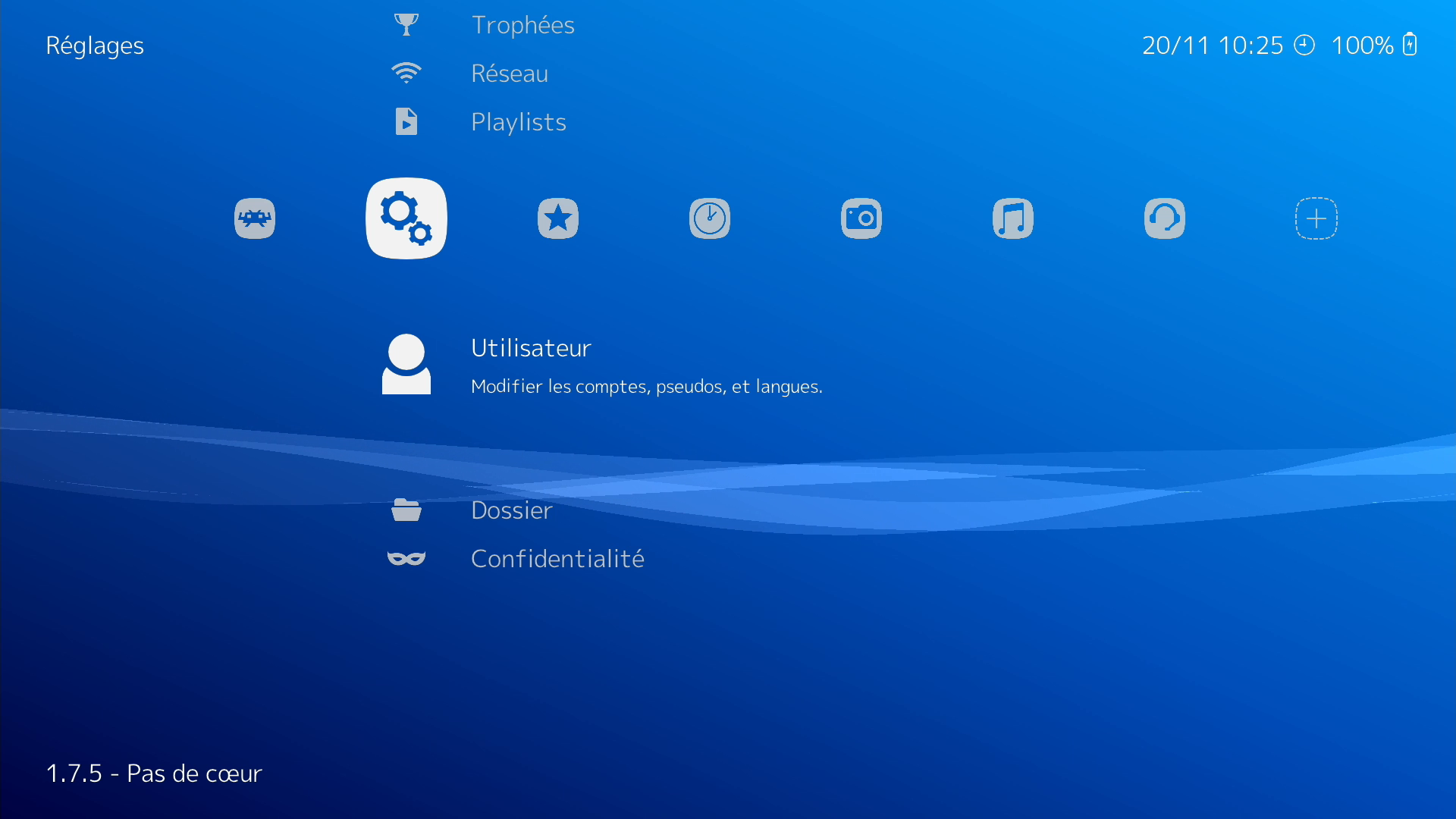This screenshot has width=1456, height=819.
Task: Click the import content plus icon
Action: click(1316, 218)
